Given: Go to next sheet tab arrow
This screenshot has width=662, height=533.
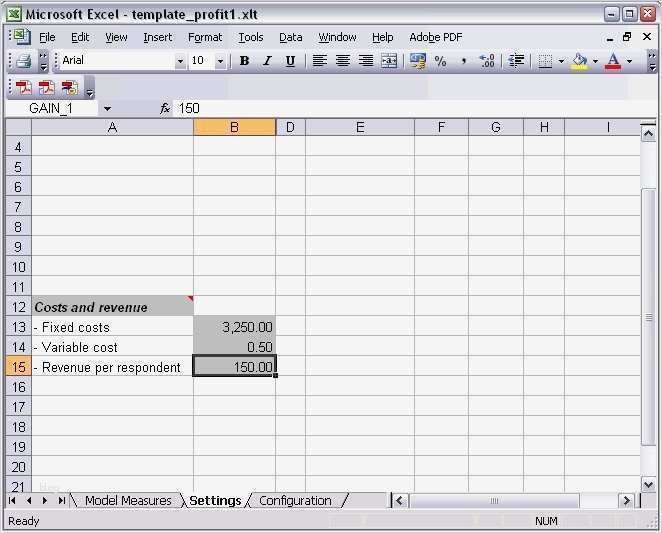Looking at the screenshot, I should tap(45, 501).
